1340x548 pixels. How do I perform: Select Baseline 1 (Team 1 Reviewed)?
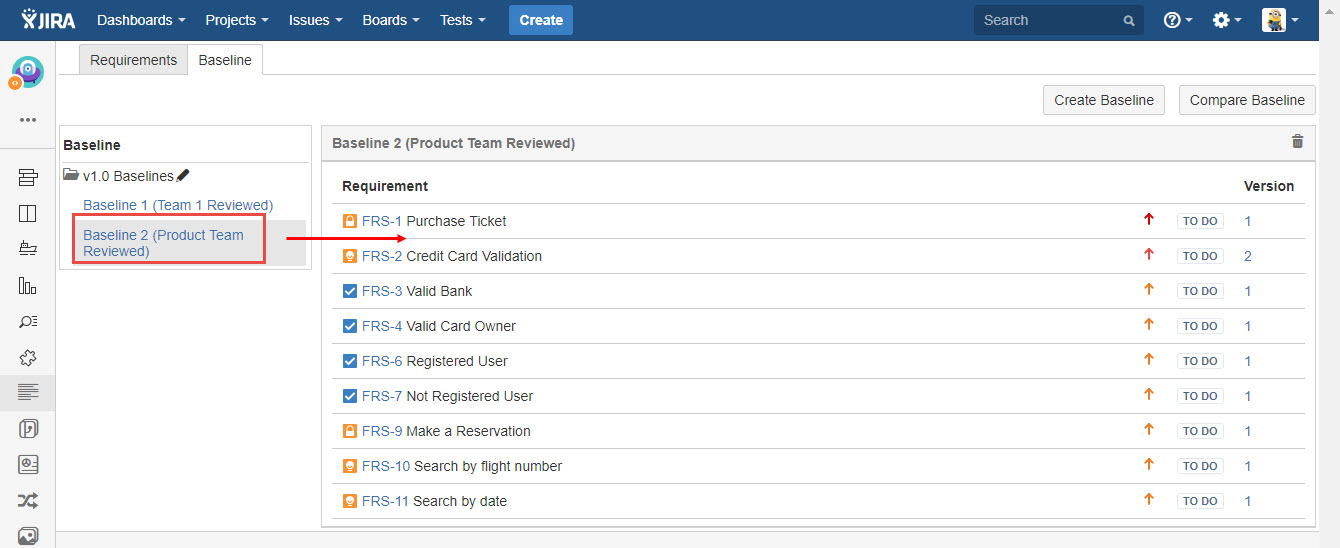tap(178, 205)
